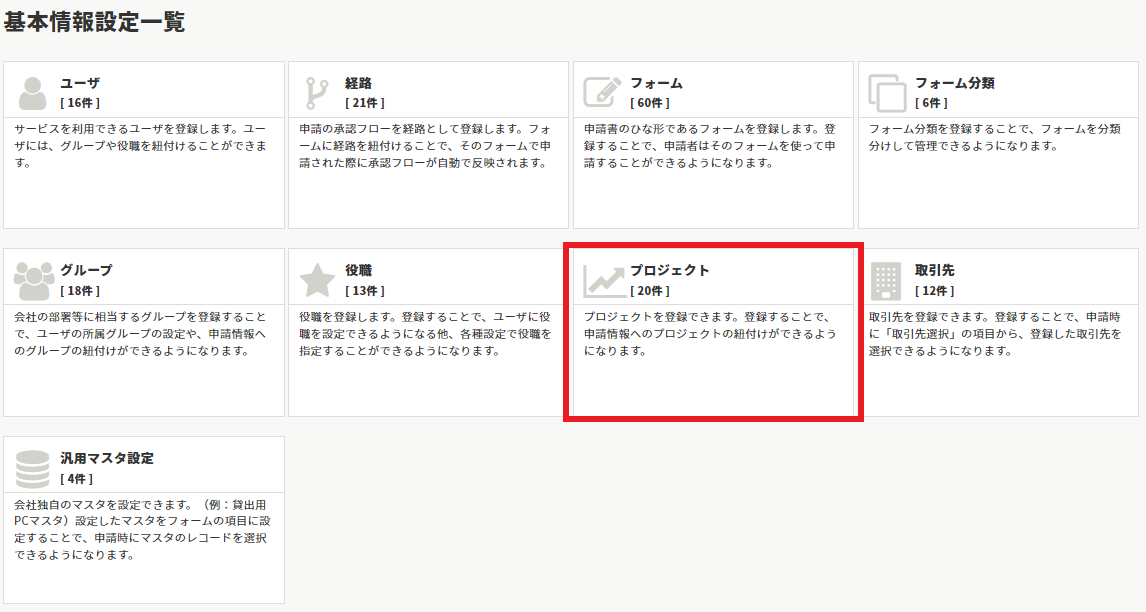Click the star icon for 役職
1146x612 pixels.
pos(317,280)
